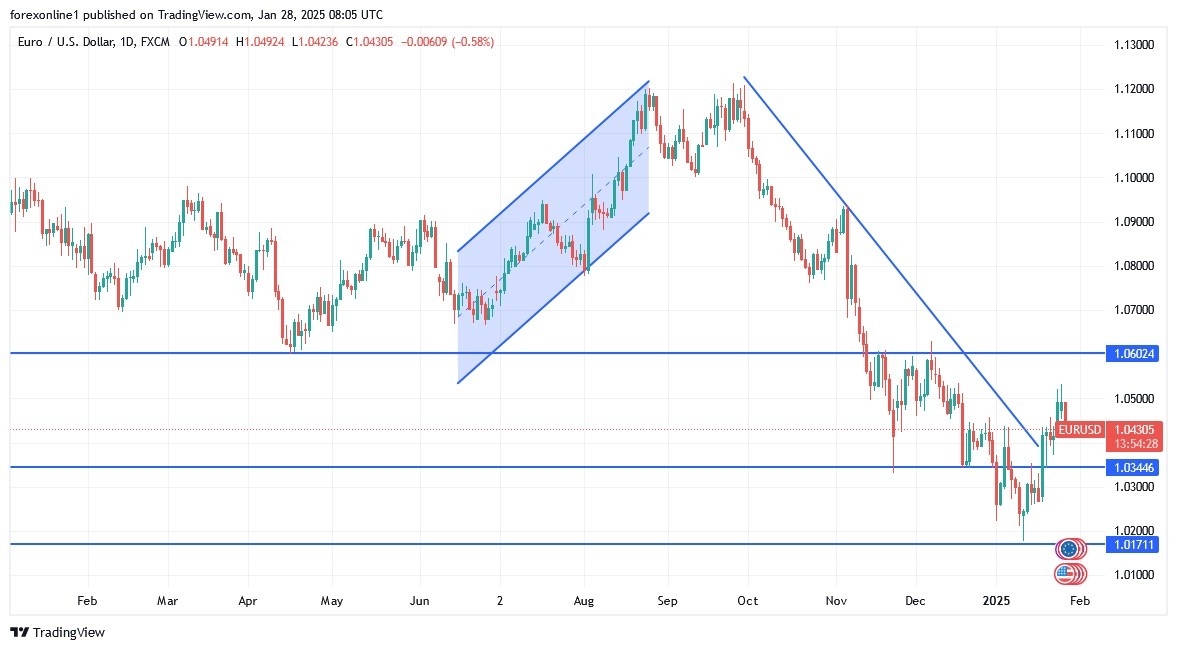Click the US flag economic event marker
Viewport: 1177px width, 650px height.
[x=1070, y=574]
